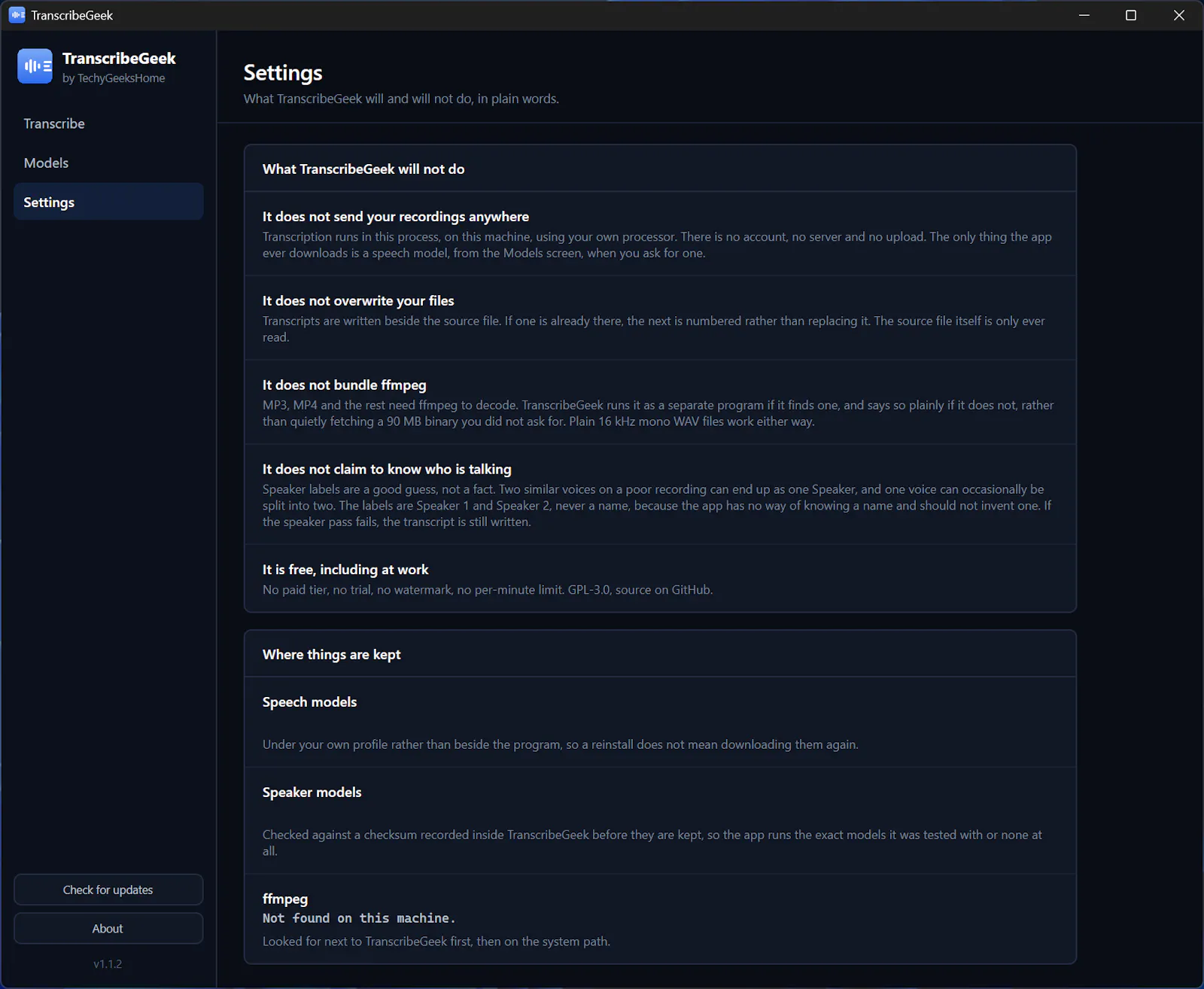
Task: Click 'It is free, including at work'
Action: tap(345, 570)
